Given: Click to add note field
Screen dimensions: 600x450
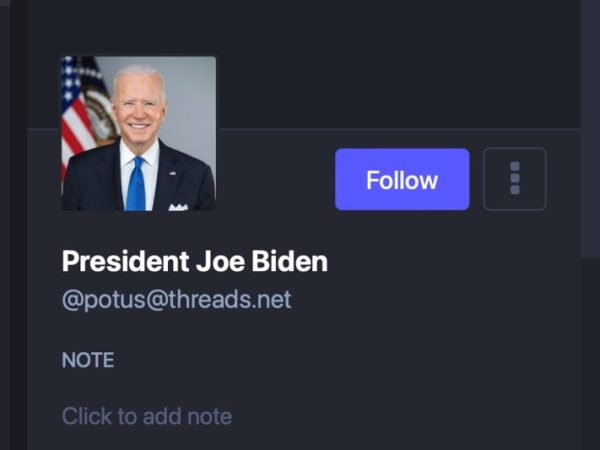Looking at the screenshot, I should tap(147, 416).
